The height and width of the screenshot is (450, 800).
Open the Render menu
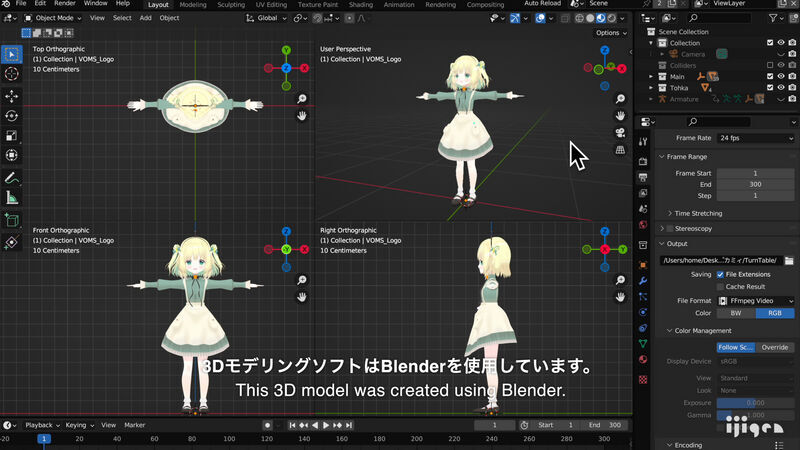click(65, 3)
